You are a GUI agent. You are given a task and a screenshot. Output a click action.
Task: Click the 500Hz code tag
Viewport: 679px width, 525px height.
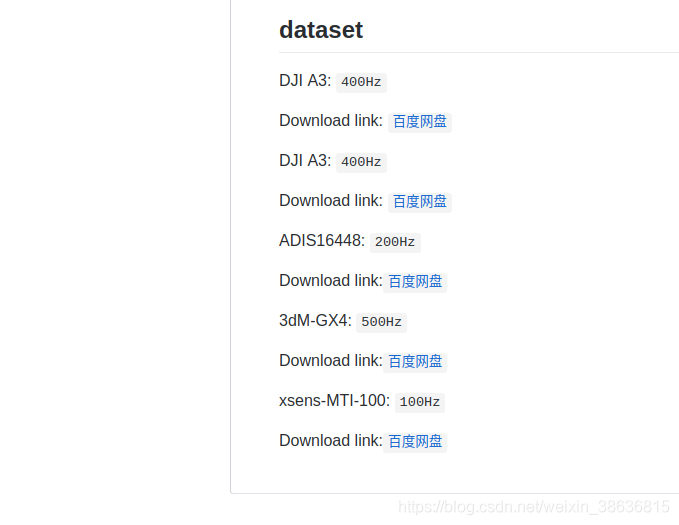click(382, 322)
